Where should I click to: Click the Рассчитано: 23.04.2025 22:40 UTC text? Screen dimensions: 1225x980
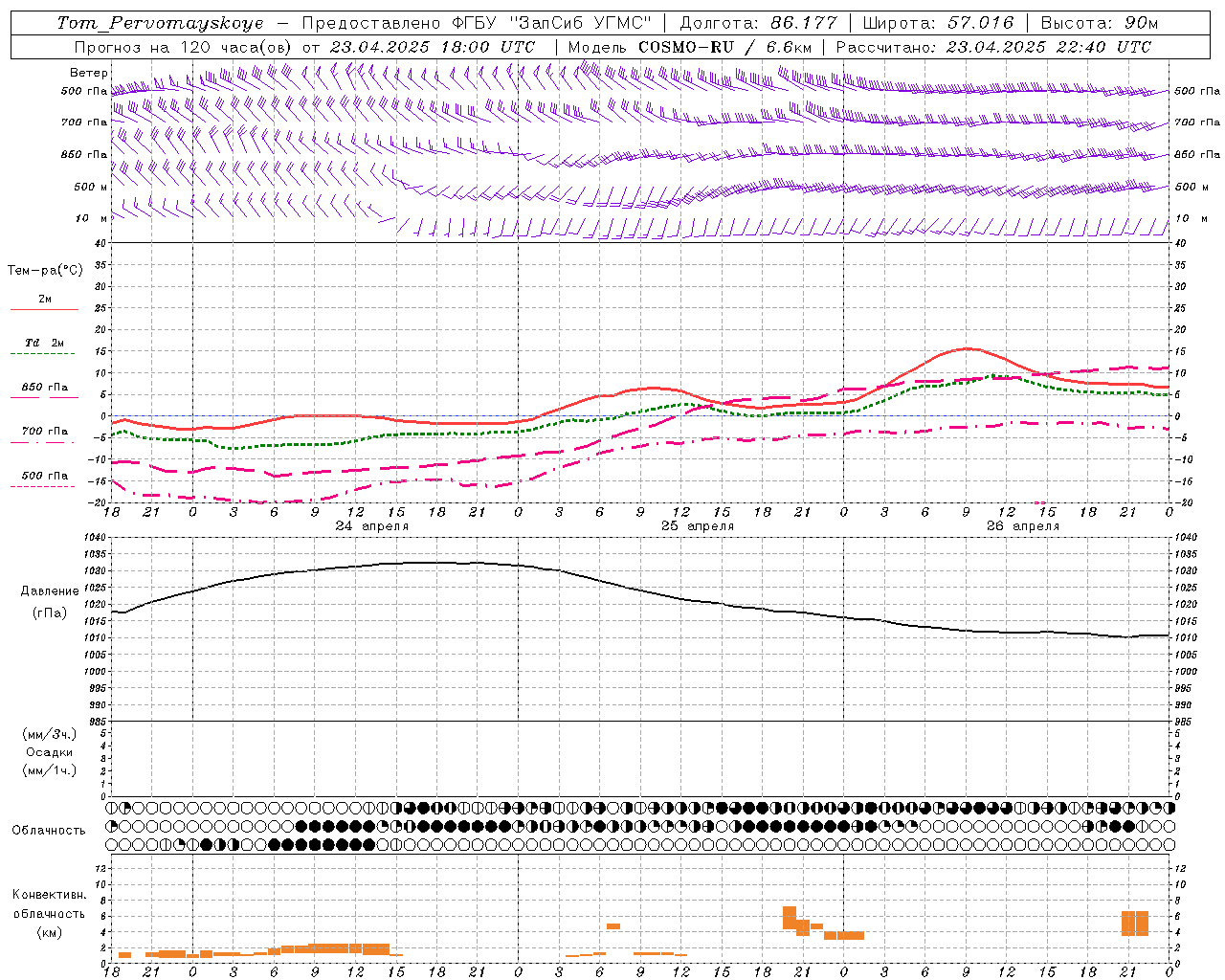click(x=993, y=47)
